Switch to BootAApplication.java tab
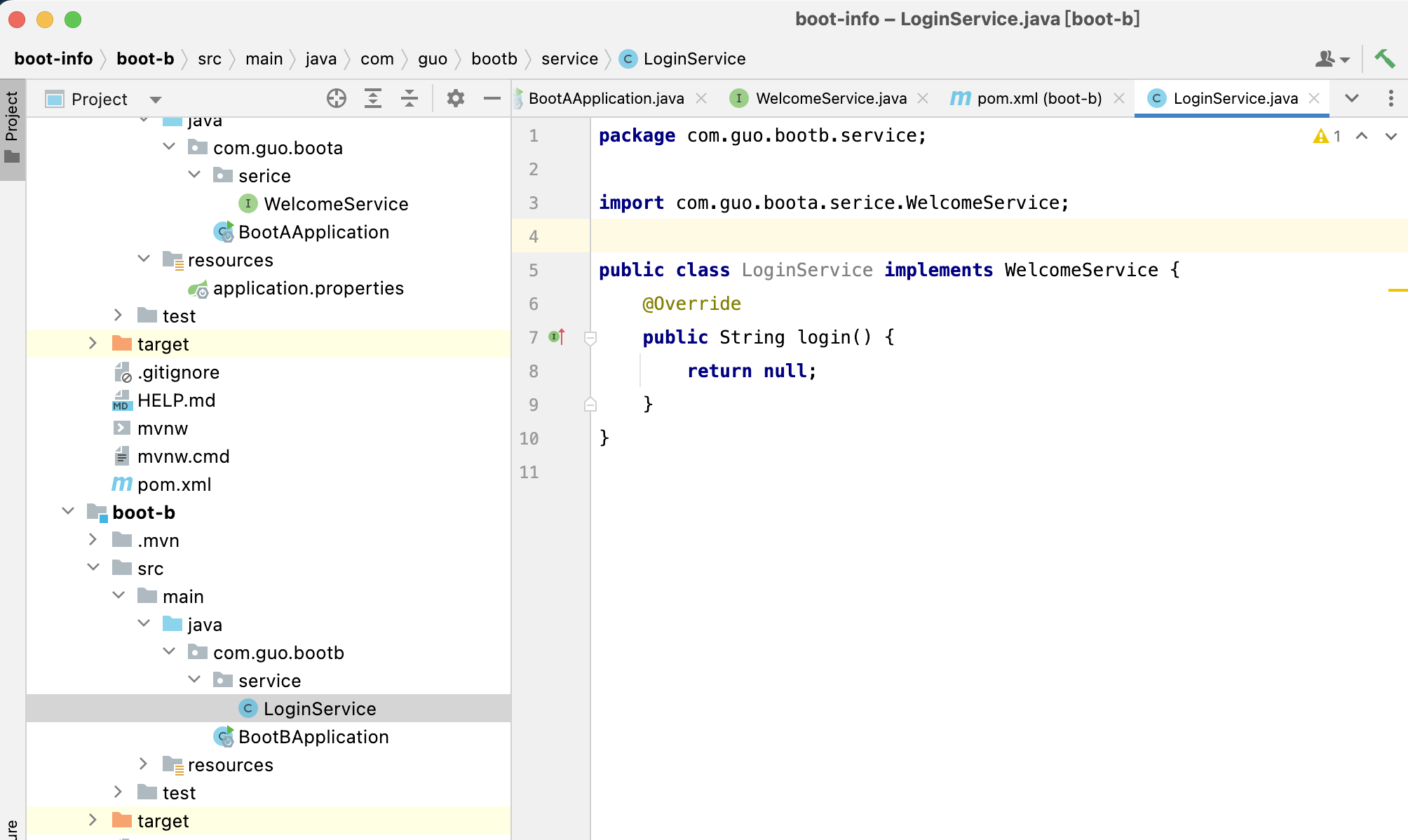1408x840 pixels. (x=606, y=98)
